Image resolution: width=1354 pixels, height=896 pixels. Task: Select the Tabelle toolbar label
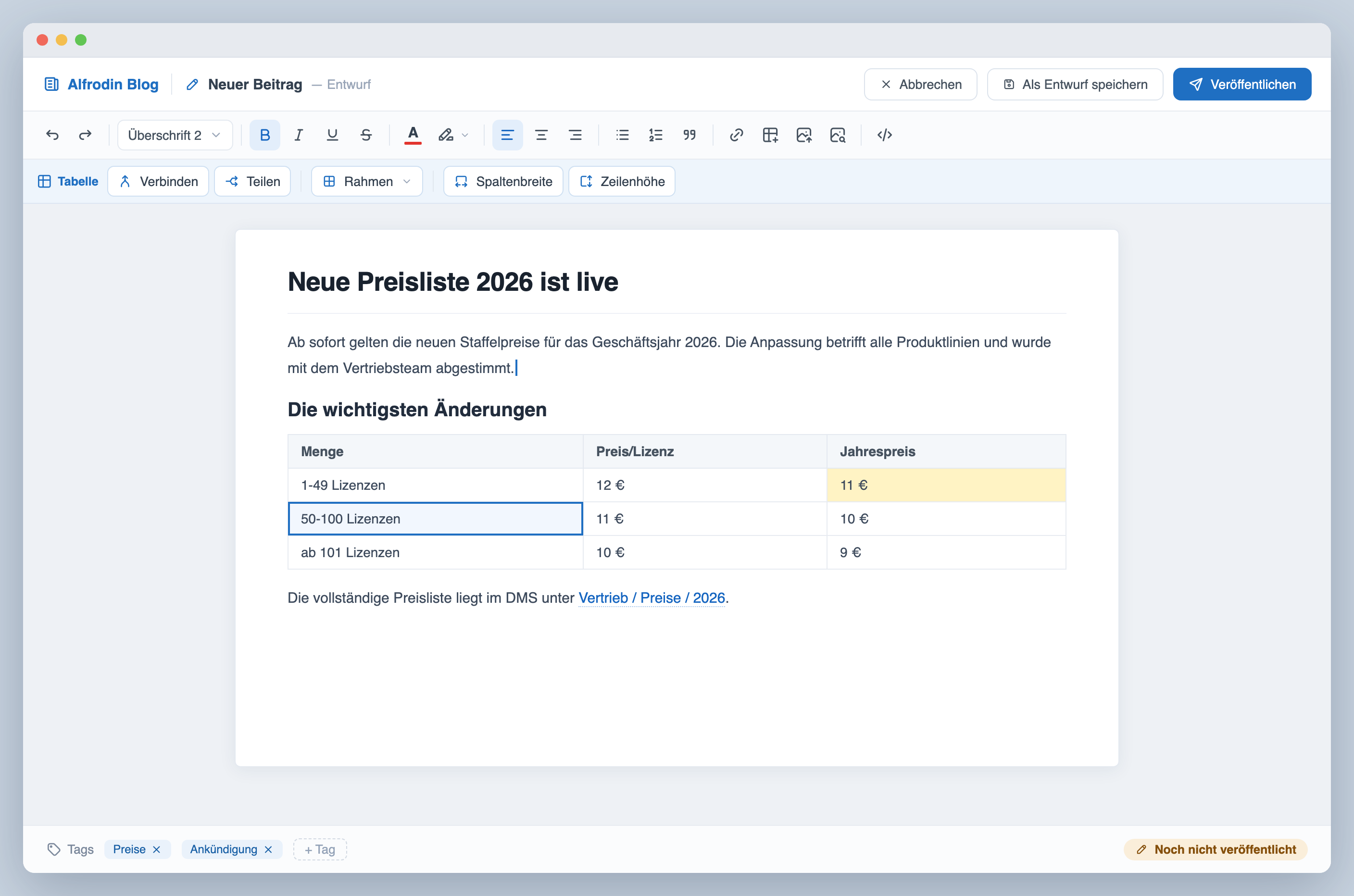(68, 181)
